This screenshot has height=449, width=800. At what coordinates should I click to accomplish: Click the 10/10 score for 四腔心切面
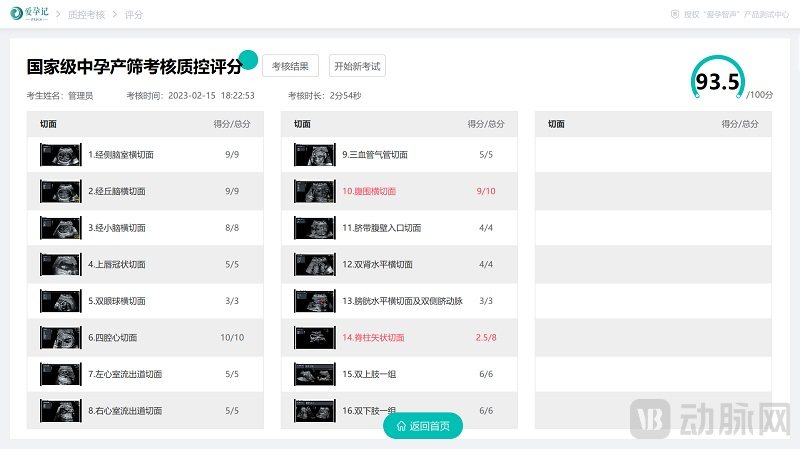(x=232, y=338)
